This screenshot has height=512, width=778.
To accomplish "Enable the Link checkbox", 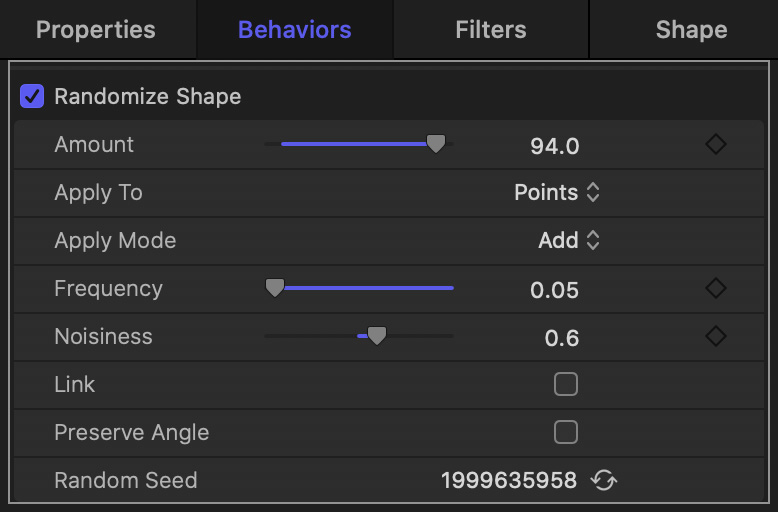I will (x=566, y=384).
